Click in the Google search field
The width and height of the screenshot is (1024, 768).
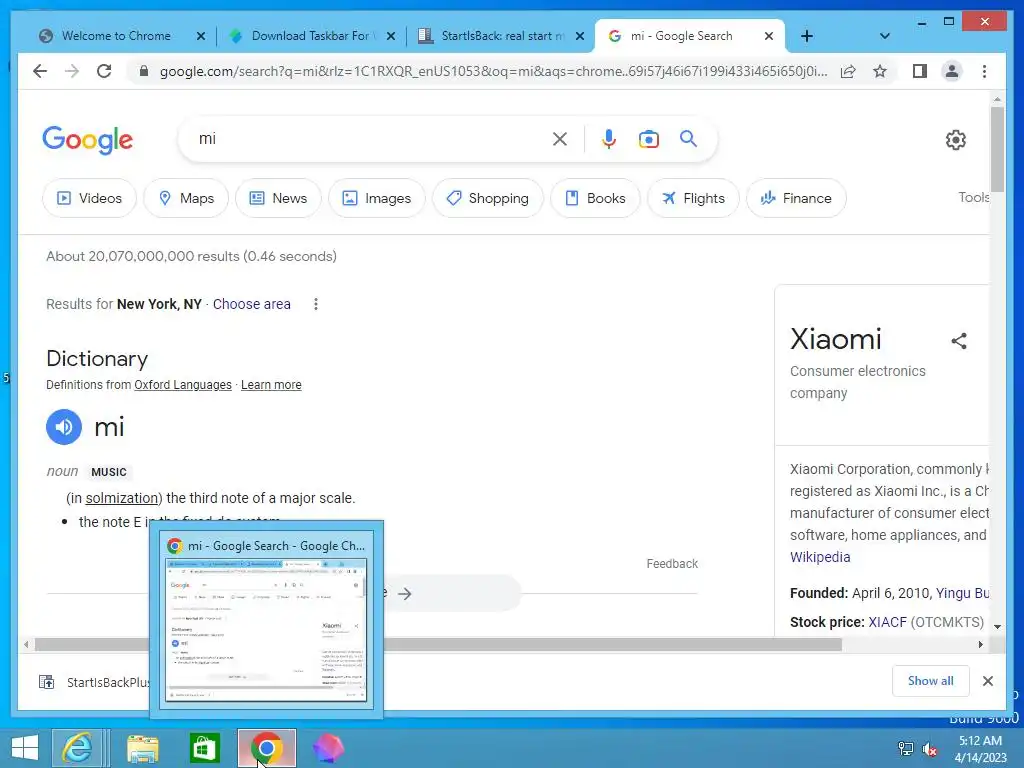(372, 139)
